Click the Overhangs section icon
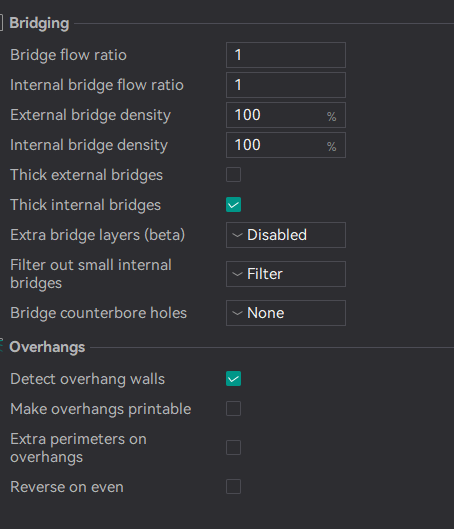This screenshot has height=529, width=454. point(1,346)
